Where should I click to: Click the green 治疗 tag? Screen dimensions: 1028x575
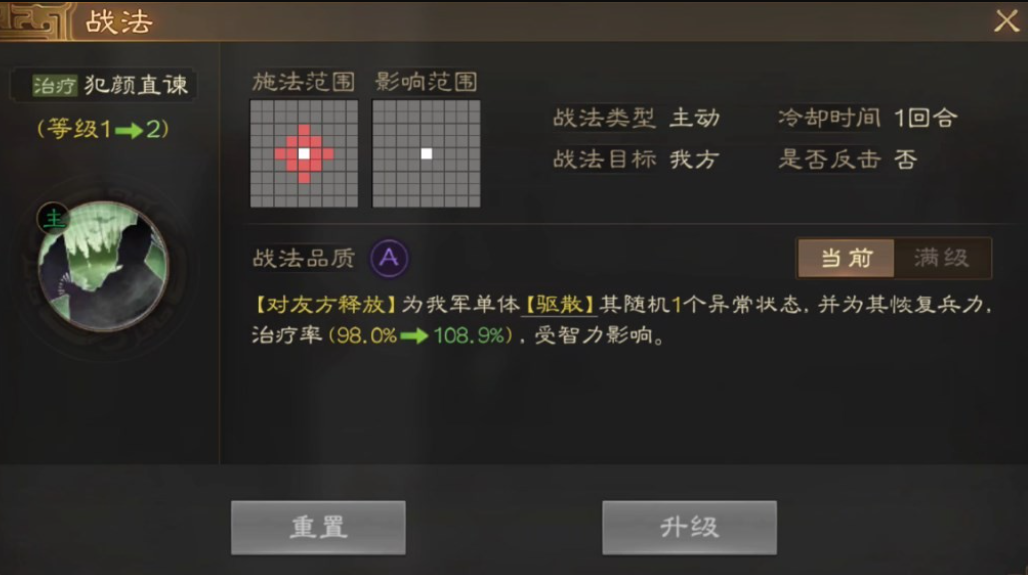[x=55, y=85]
